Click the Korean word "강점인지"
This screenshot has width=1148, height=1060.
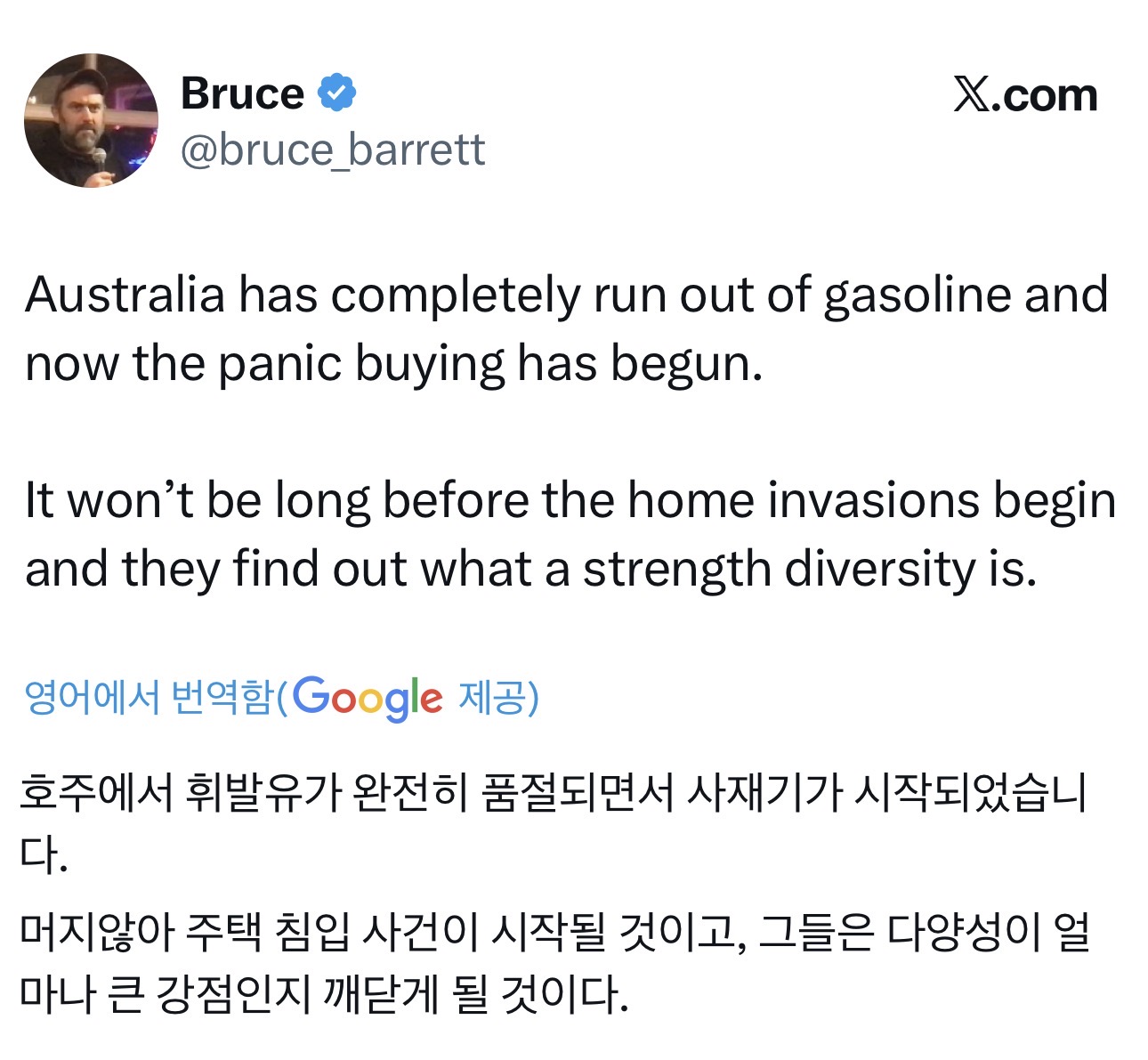233,995
